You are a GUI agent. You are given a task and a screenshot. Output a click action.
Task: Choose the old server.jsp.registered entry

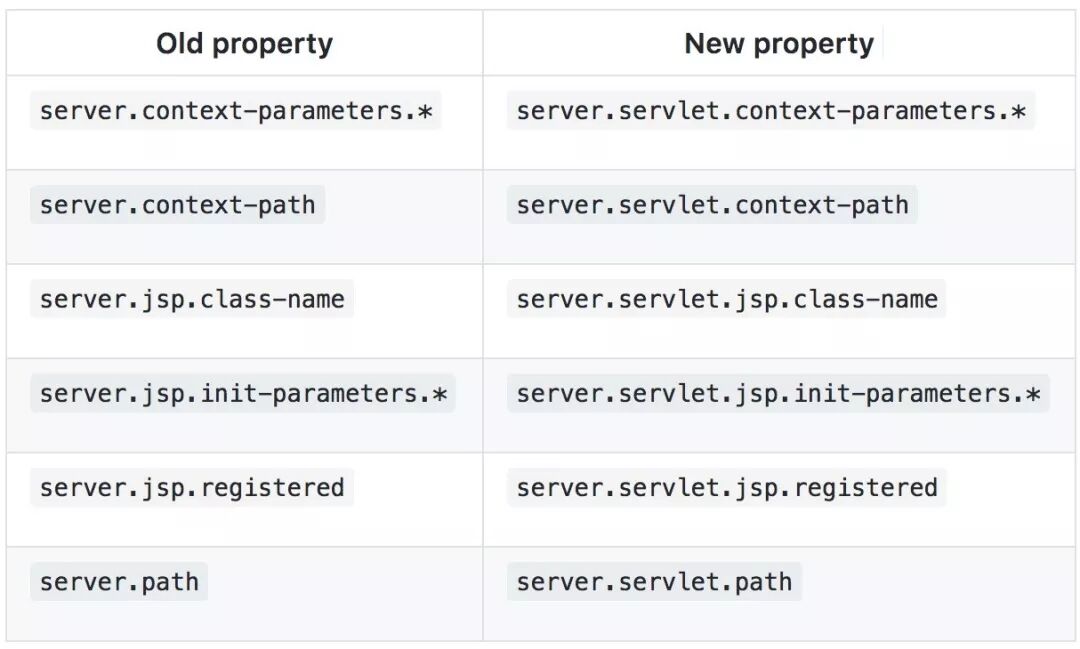pyautogui.click(x=192, y=488)
